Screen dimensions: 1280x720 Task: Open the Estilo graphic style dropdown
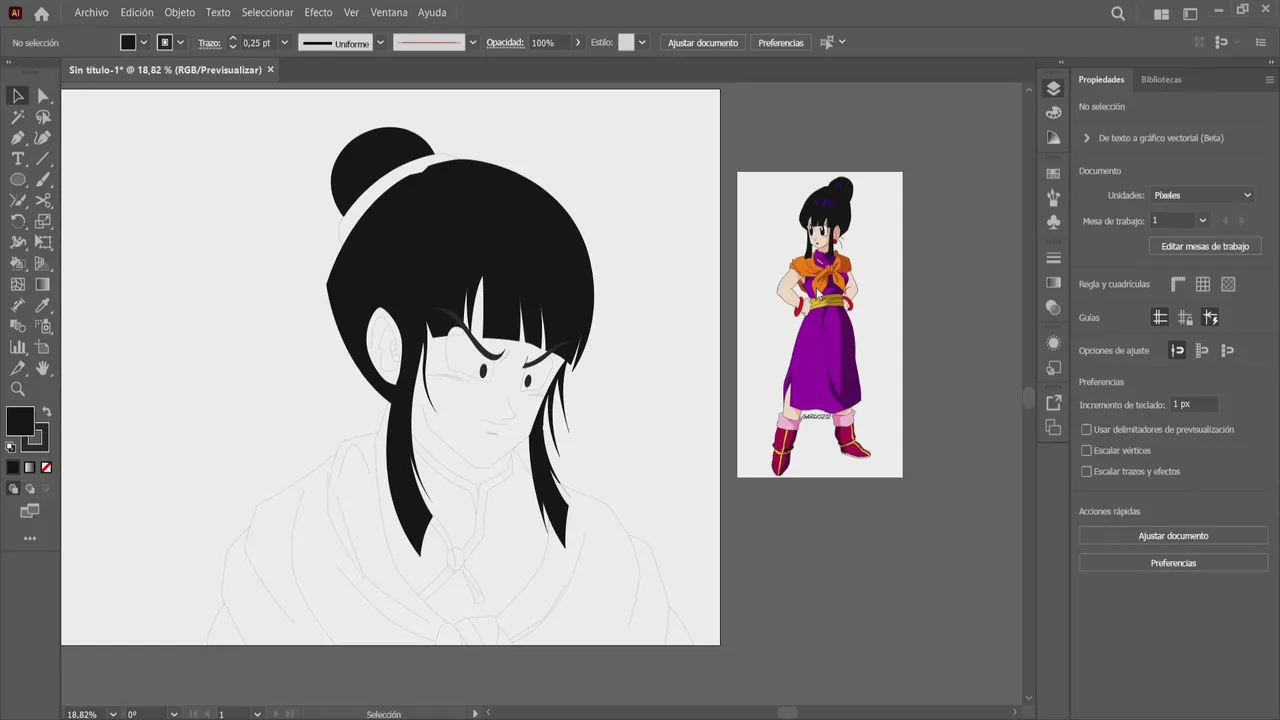[x=642, y=43]
